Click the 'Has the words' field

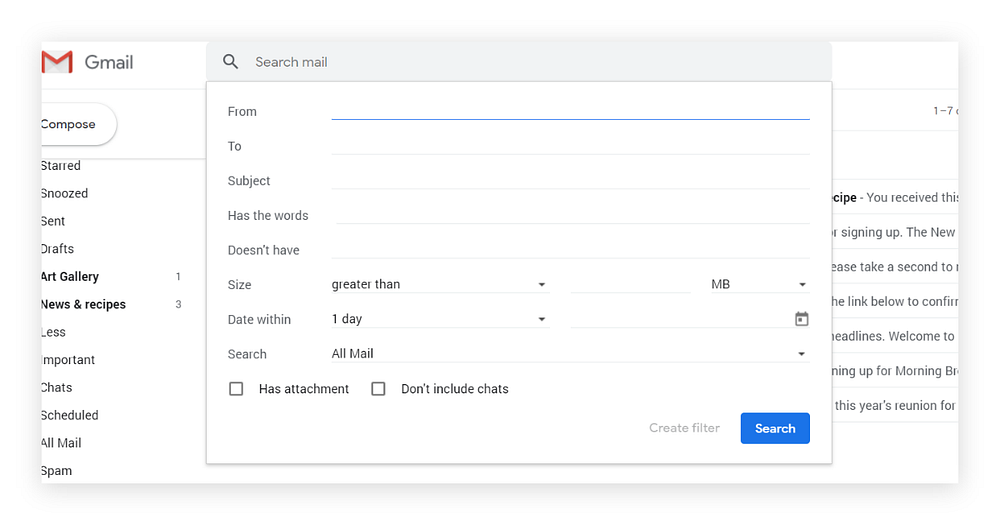point(572,215)
